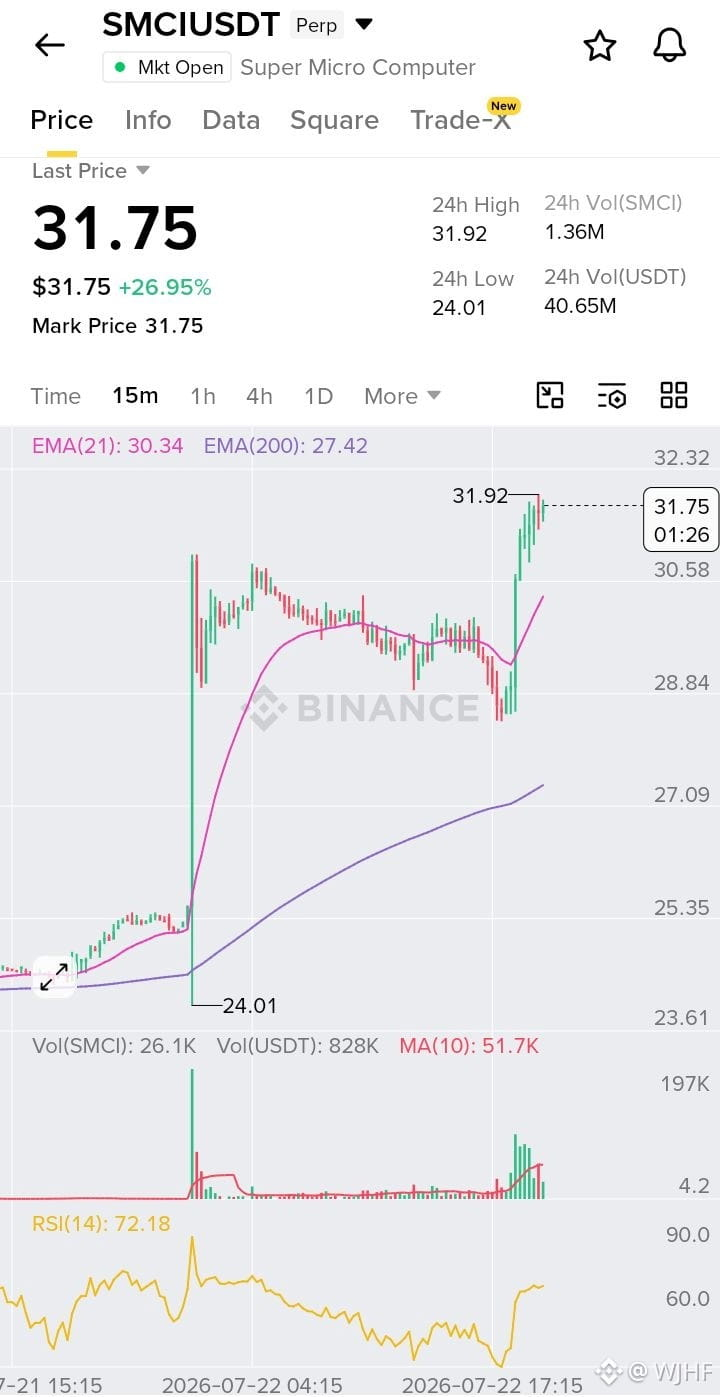Tap the RSI(14): 72.18 indicator label
This screenshot has height=1397, width=720.
pyautogui.click(x=101, y=1223)
